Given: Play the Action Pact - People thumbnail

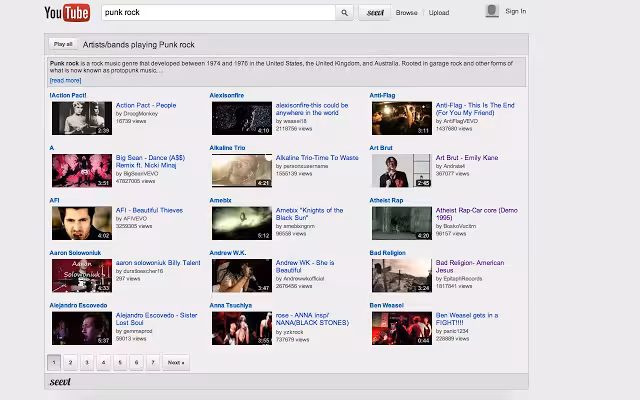Looking at the screenshot, I should [82, 118].
